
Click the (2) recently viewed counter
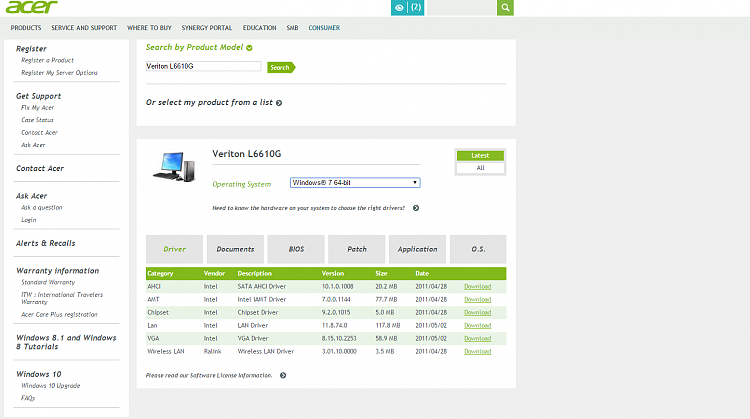(416, 7)
